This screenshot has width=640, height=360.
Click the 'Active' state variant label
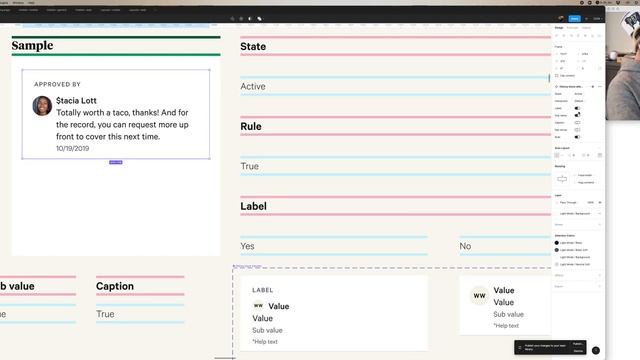(x=253, y=87)
